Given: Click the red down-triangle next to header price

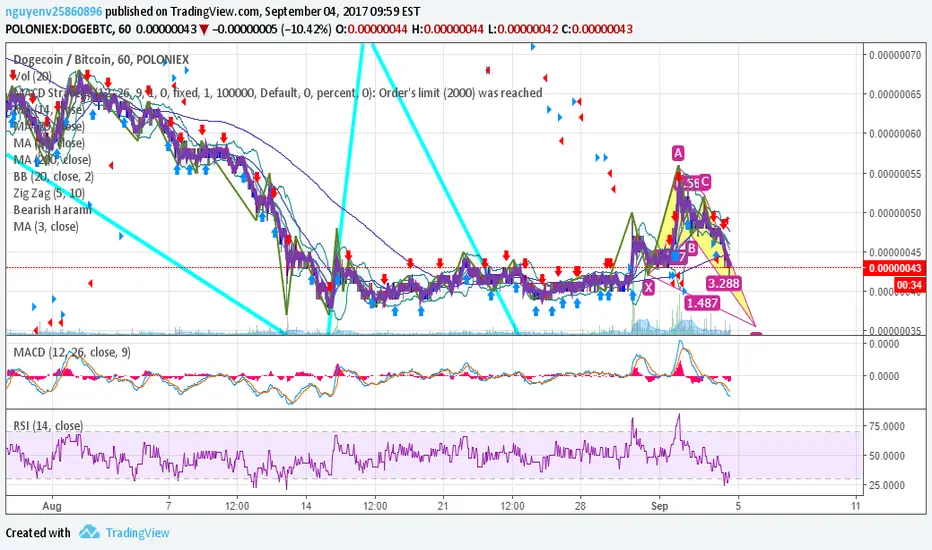Looking at the screenshot, I should [x=203, y=30].
